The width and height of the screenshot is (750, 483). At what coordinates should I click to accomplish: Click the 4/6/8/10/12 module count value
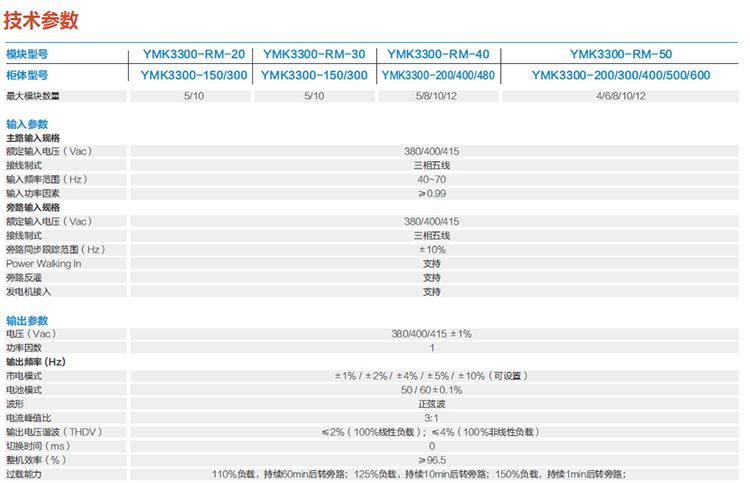pyautogui.click(x=621, y=96)
